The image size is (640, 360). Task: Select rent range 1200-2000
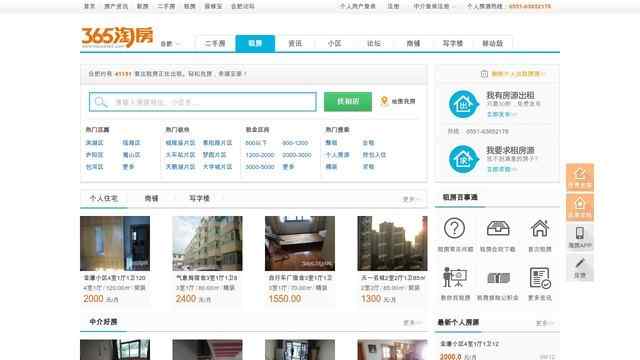(260, 155)
